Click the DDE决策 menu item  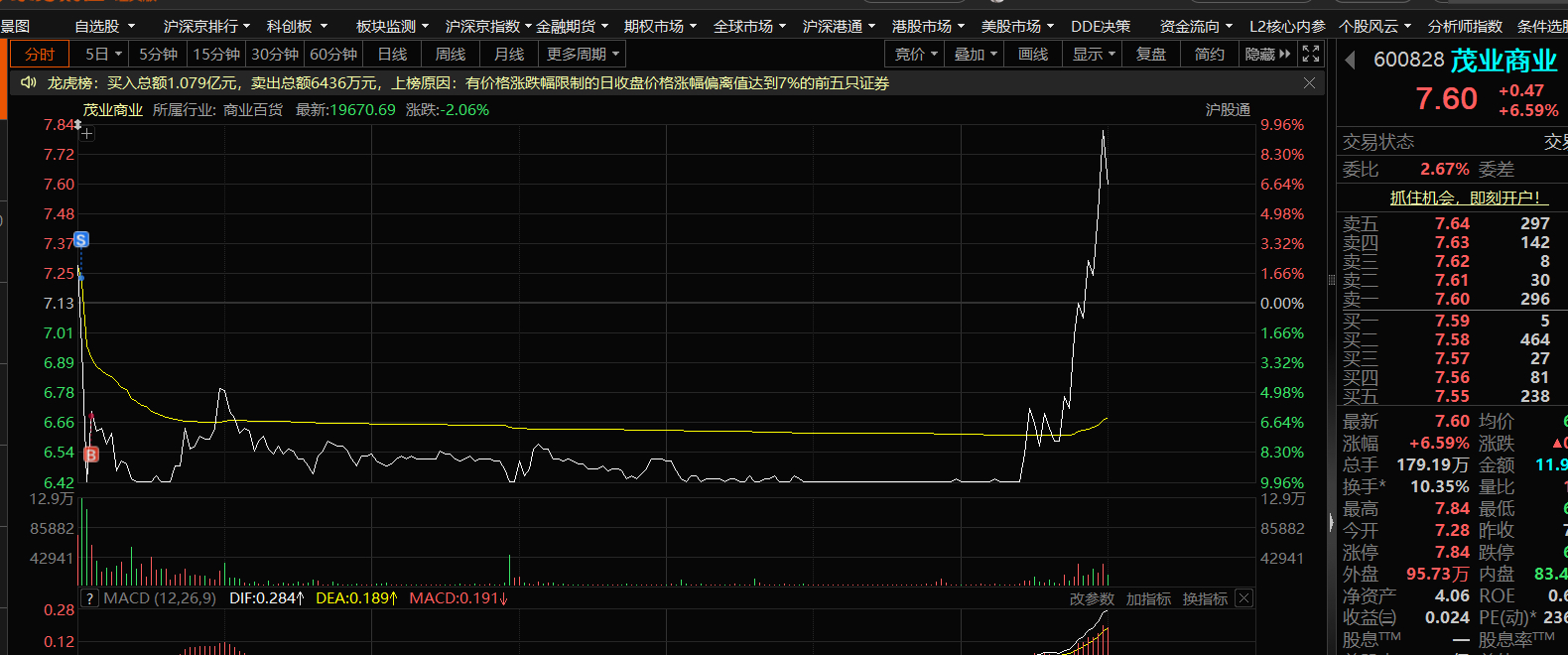coord(1101,26)
